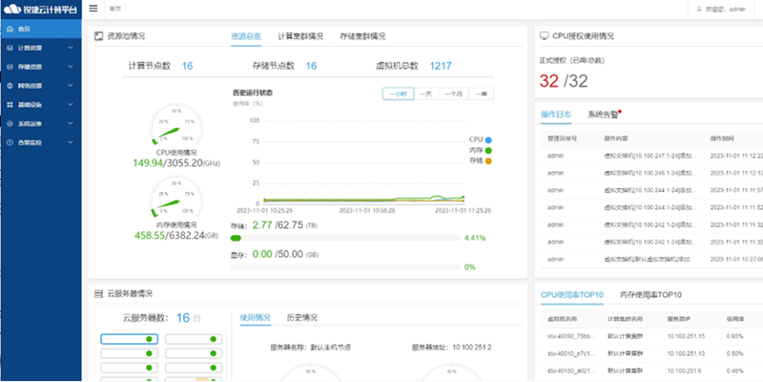Click the CPU使用情况 gauge dial
Image resolution: width=763 pixels, height=382 pixels.
pyautogui.click(x=176, y=125)
